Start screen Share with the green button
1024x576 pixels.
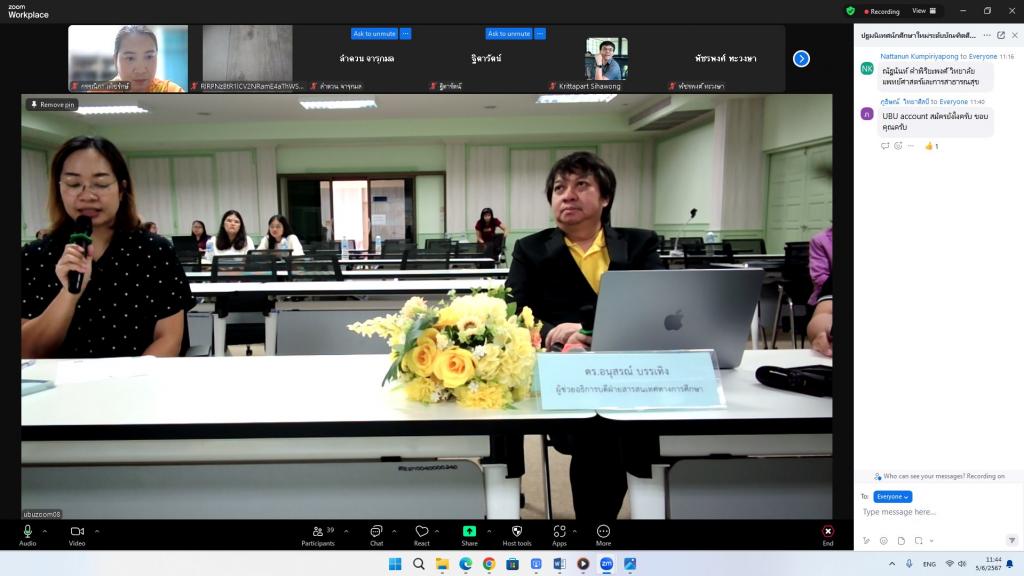click(x=470, y=535)
